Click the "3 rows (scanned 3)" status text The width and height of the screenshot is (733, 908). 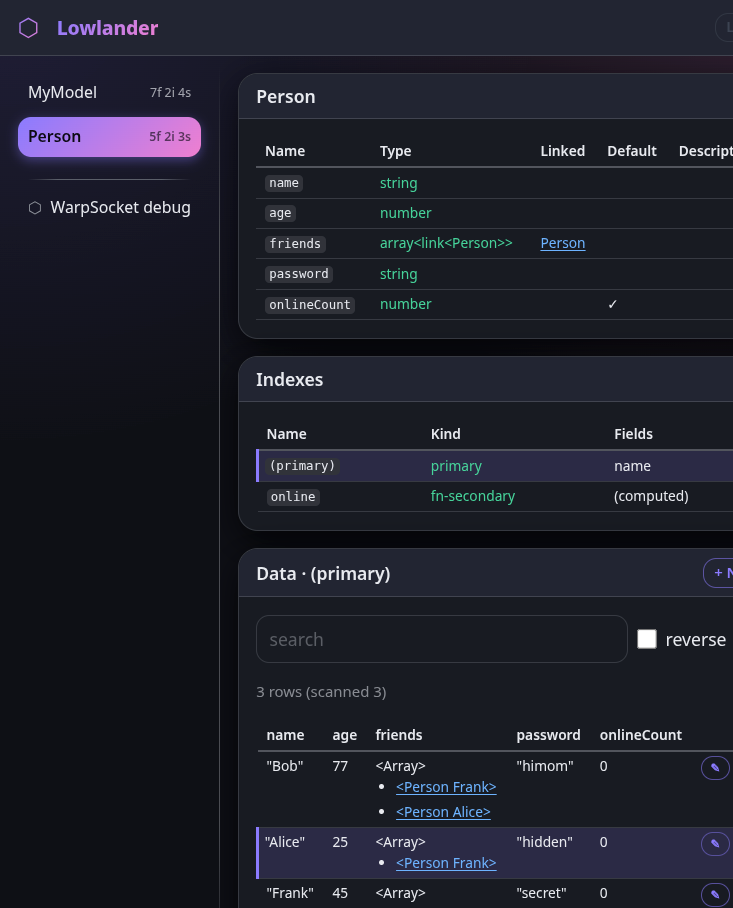321,692
